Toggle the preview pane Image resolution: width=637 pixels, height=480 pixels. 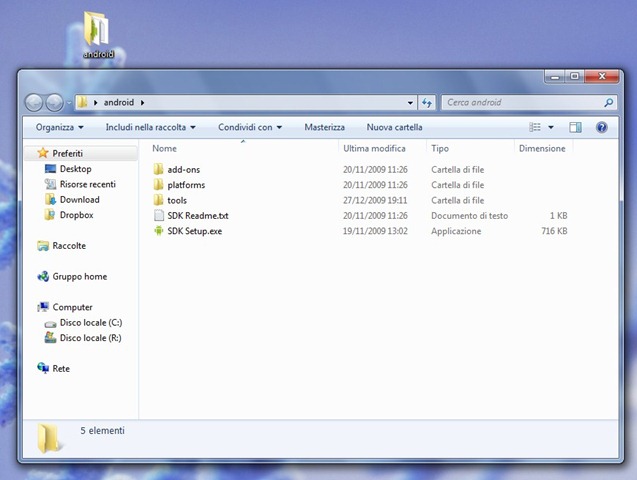(575, 128)
